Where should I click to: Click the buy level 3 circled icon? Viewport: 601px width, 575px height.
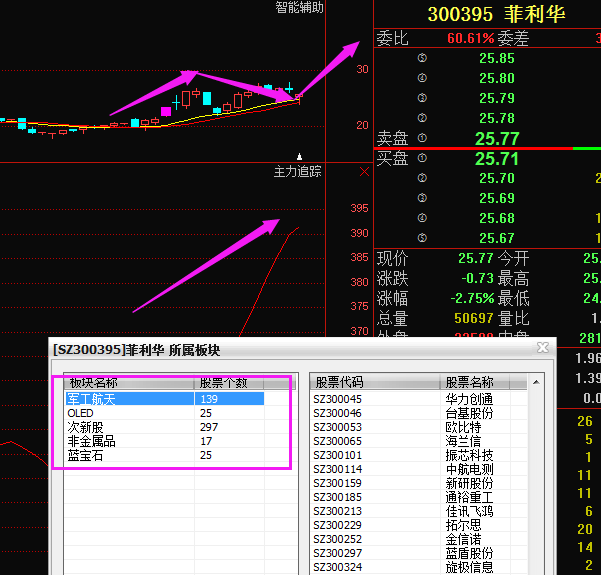tap(422, 198)
